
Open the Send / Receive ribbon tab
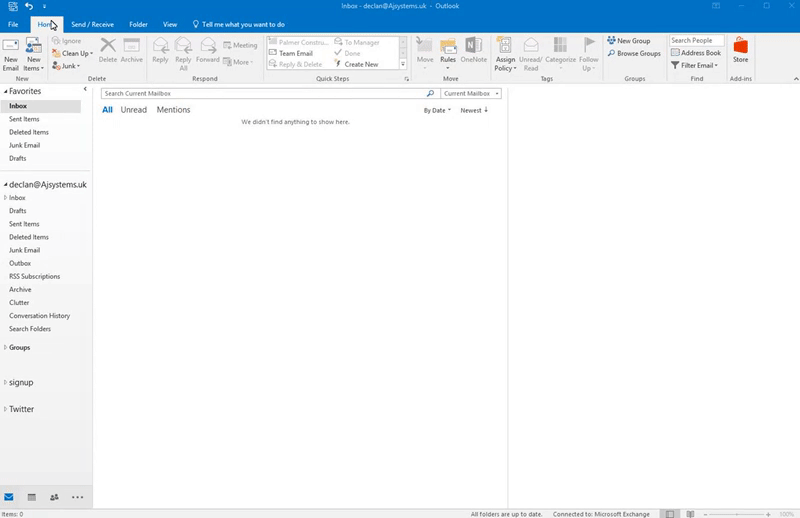[92, 24]
